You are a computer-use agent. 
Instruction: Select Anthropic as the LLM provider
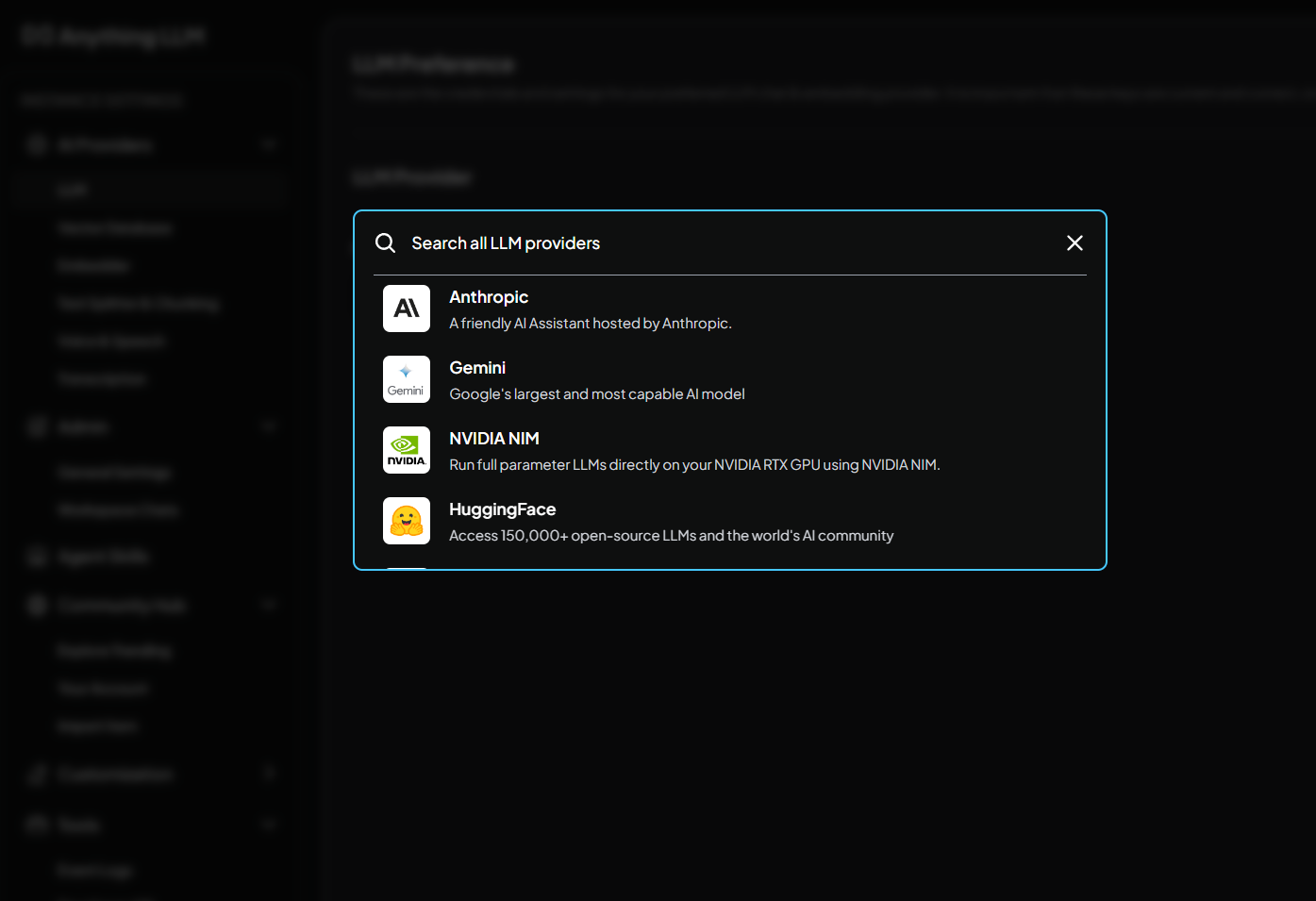click(x=489, y=297)
